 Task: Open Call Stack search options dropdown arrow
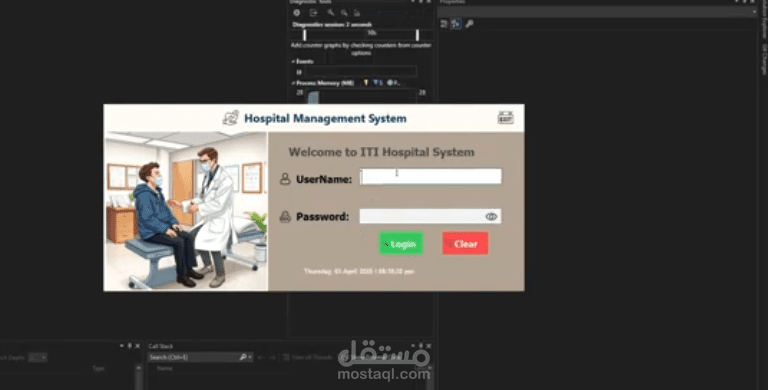click(x=250, y=357)
